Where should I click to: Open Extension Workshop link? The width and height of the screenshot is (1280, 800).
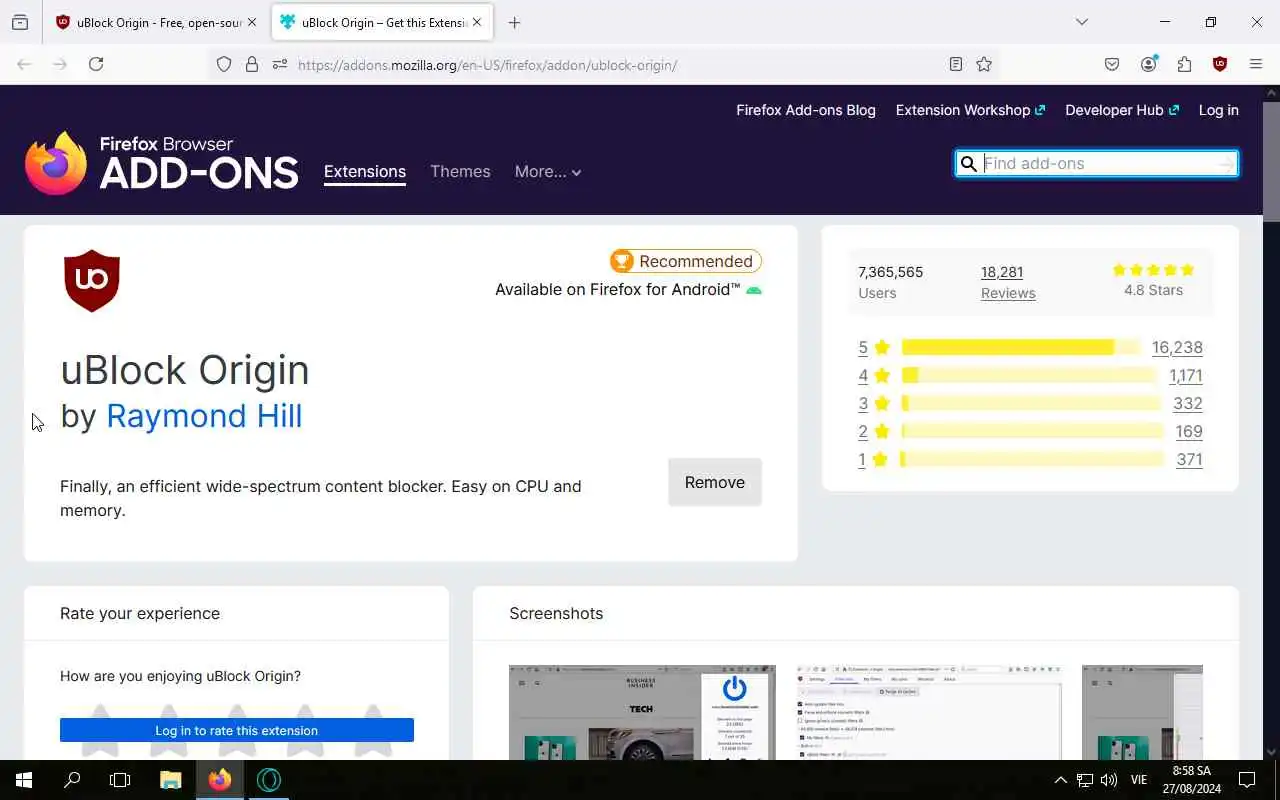click(970, 110)
